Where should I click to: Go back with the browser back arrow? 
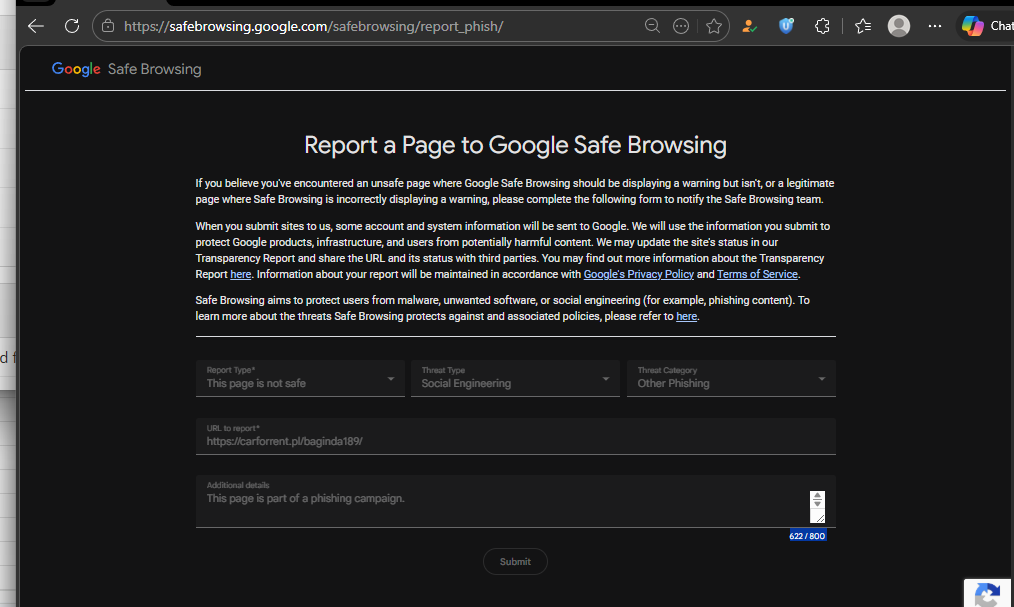(x=36, y=27)
